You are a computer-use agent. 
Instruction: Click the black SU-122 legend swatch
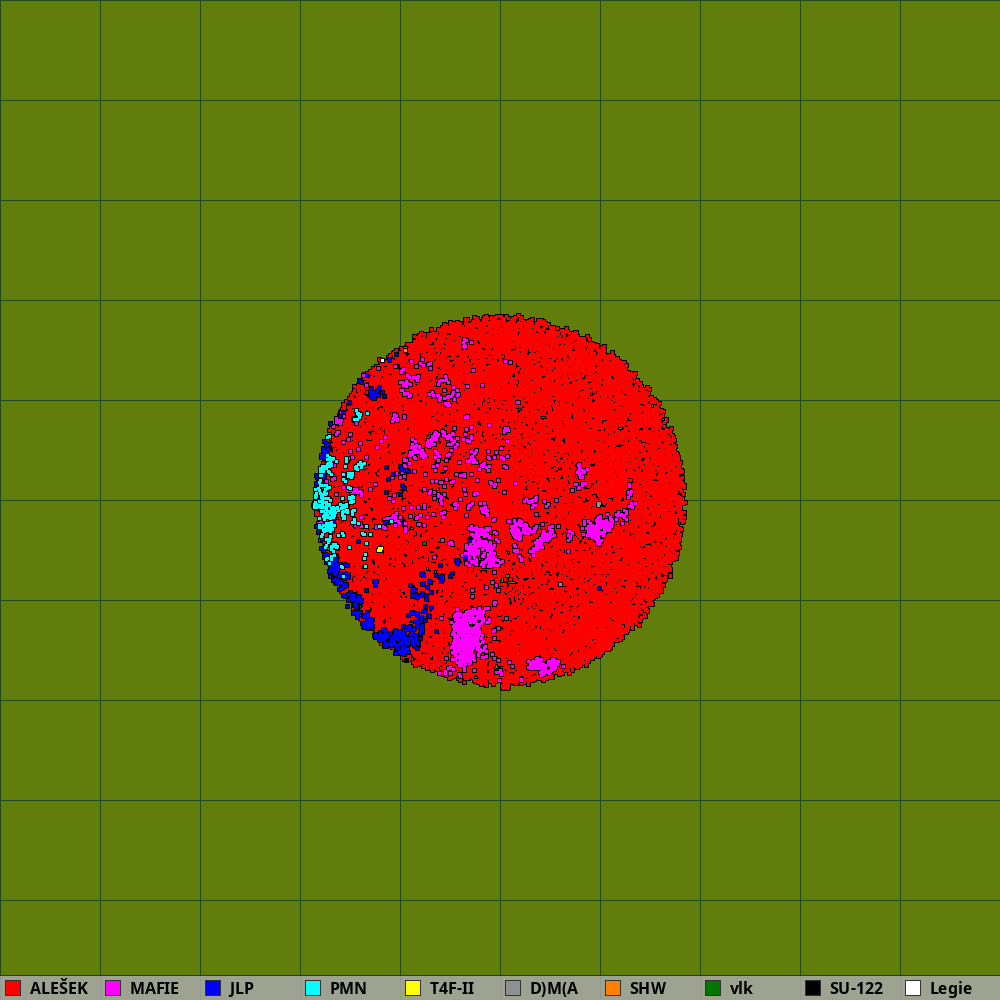point(813,988)
